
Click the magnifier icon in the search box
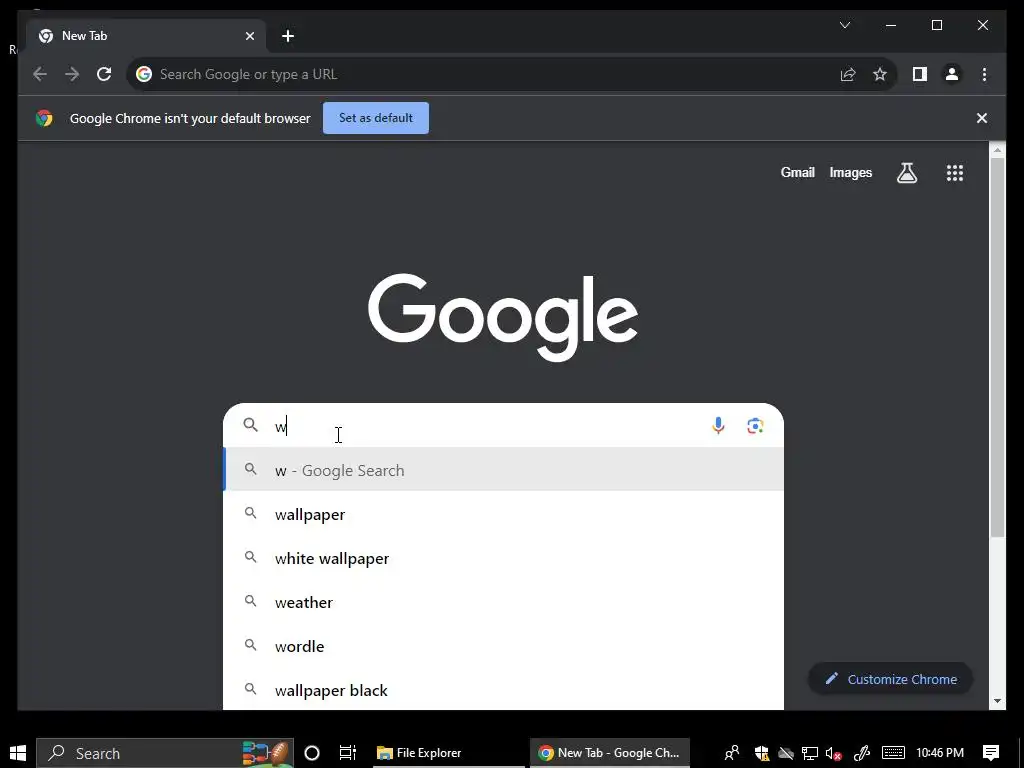[x=251, y=425]
